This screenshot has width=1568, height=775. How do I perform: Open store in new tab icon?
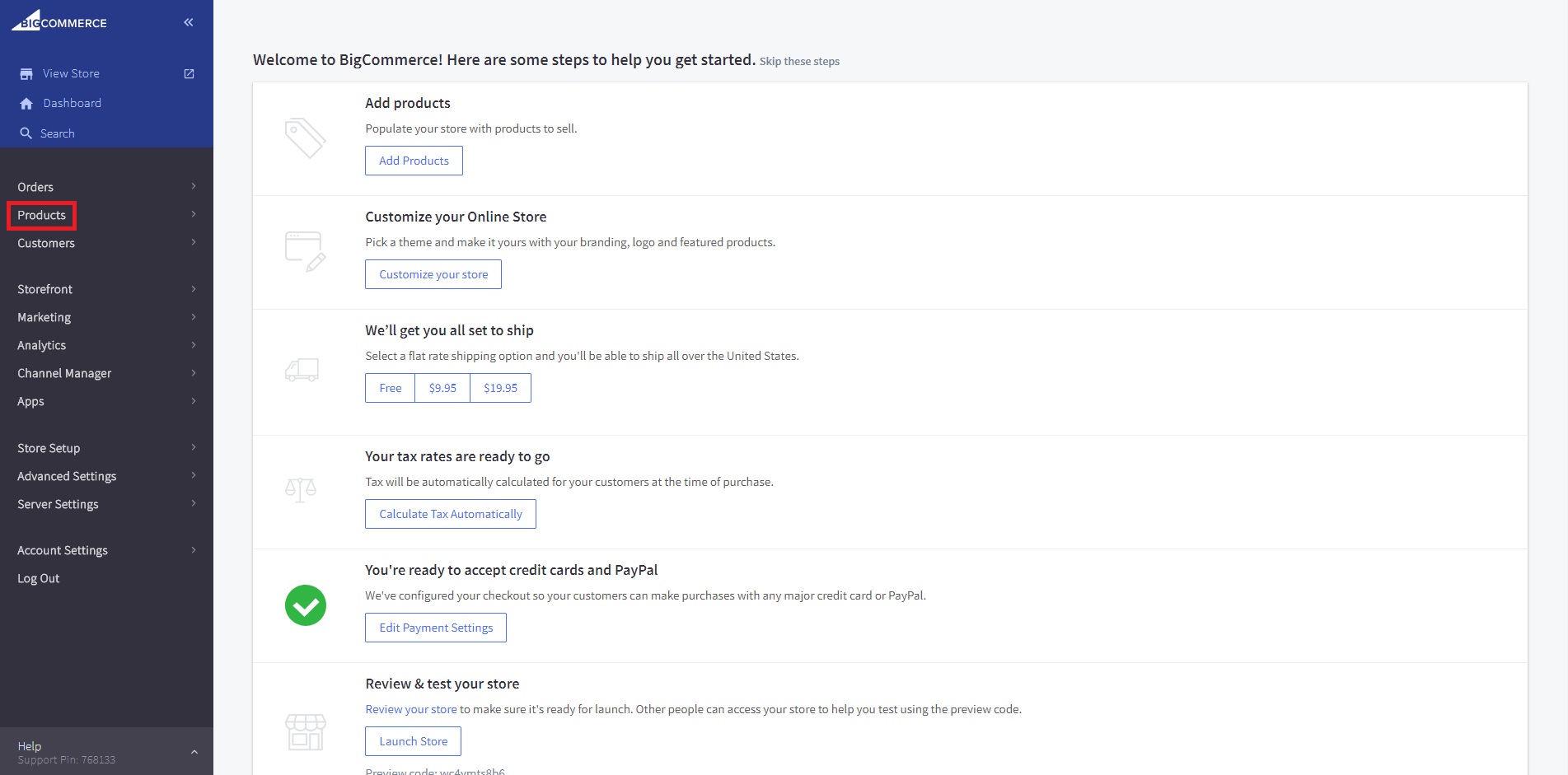point(189,73)
